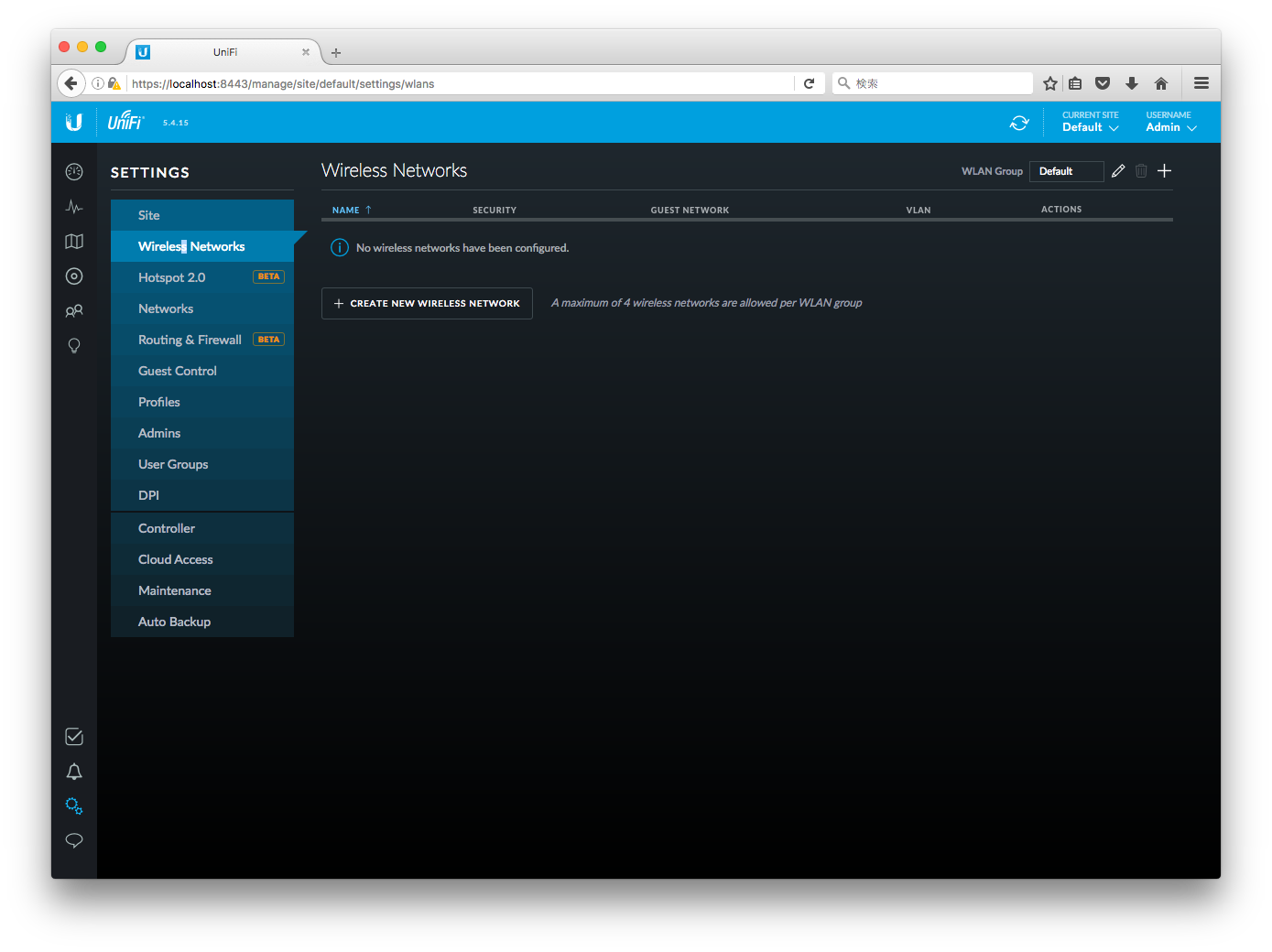Screen dimensions: 1272x952
Task: Open the Alerts bell icon in sidebar
Action: (x=74, y=772)
